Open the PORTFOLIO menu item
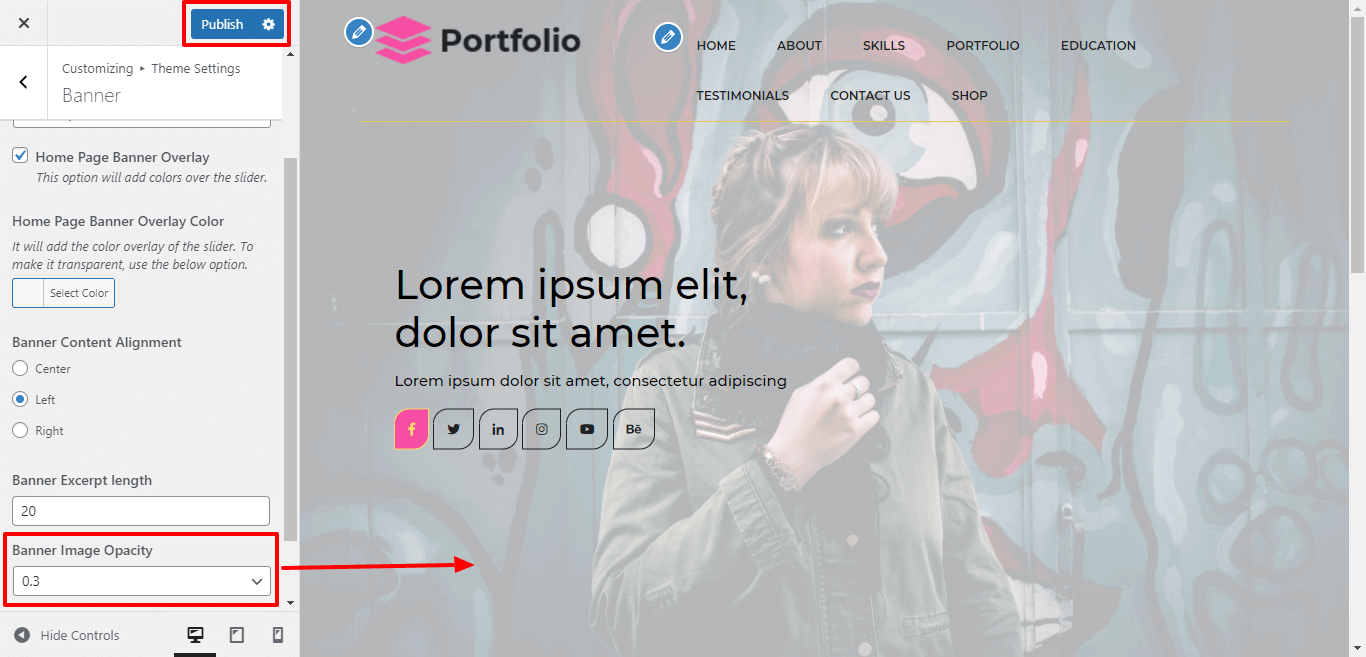1366x657 pixels. coord(983,45)
